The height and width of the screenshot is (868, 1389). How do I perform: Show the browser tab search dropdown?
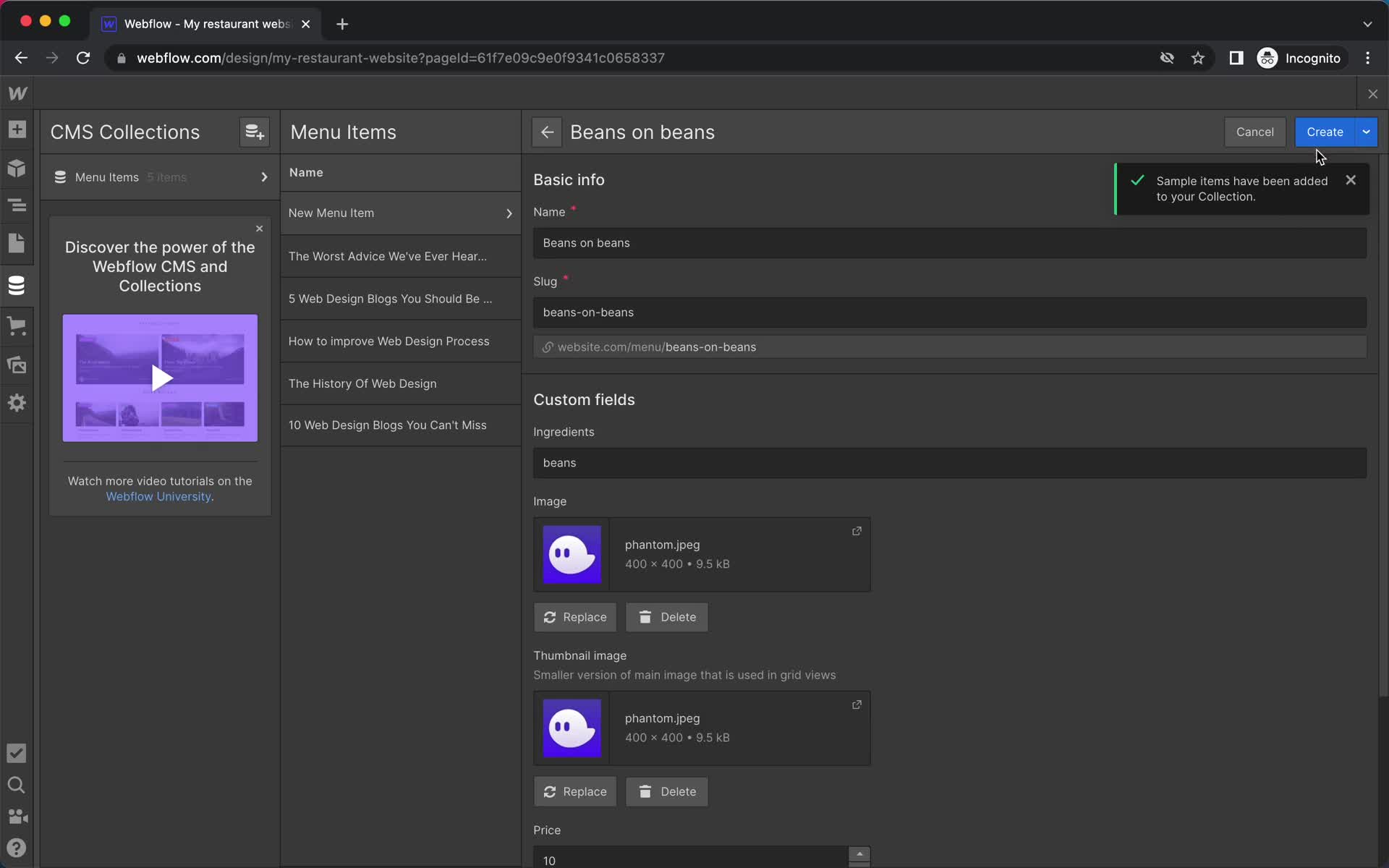1367,24
